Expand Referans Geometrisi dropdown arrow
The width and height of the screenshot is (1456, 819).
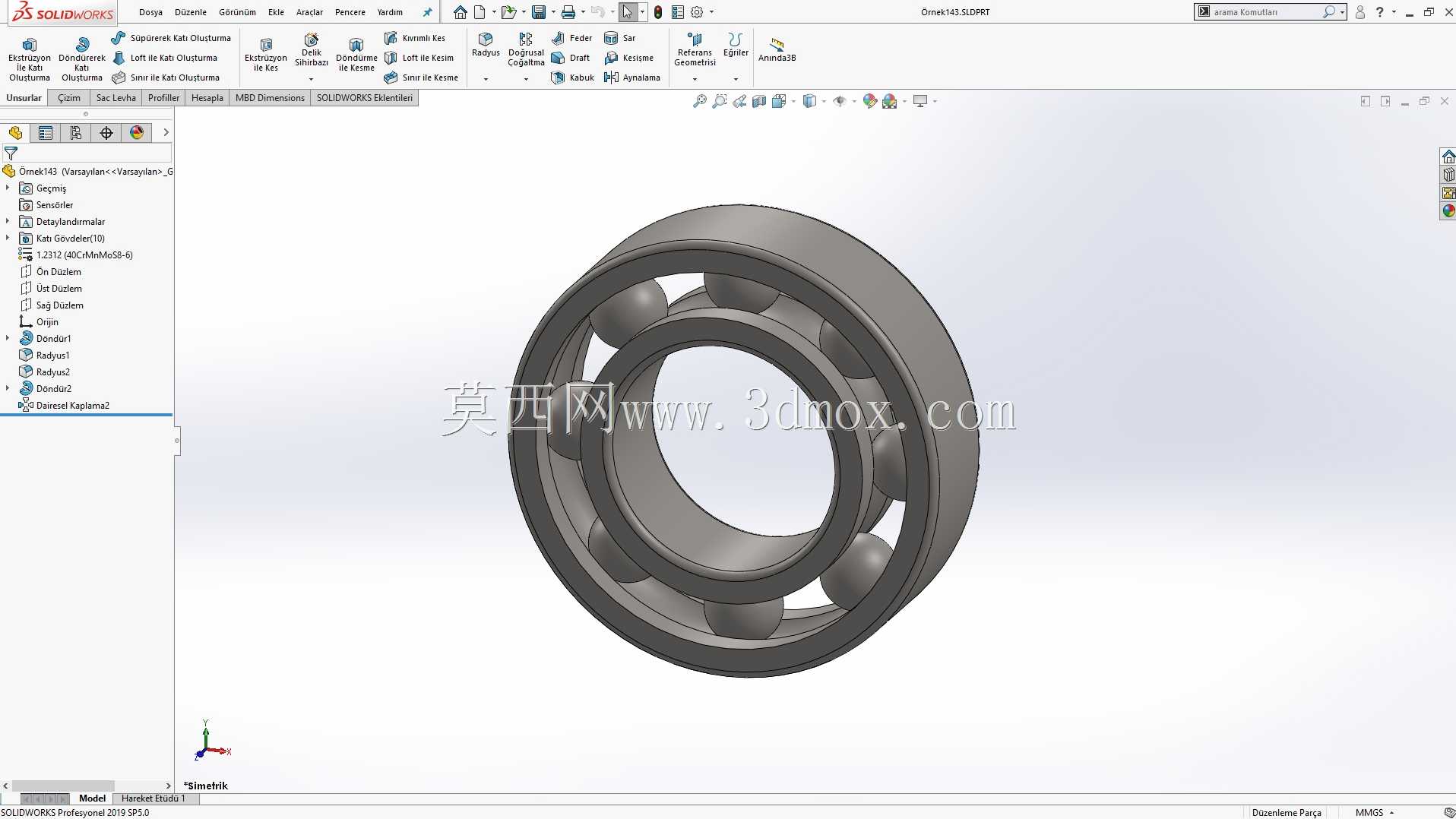(695, 79)
